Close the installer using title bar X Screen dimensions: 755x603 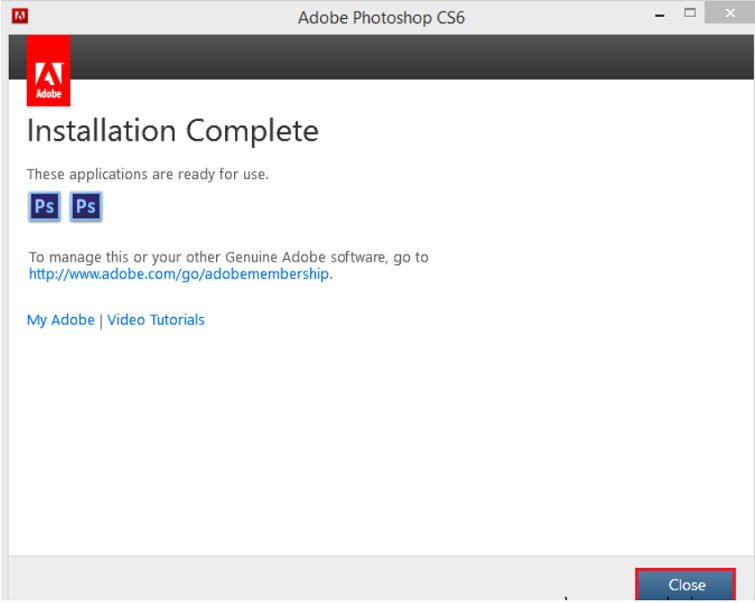(x=730, y=16)
